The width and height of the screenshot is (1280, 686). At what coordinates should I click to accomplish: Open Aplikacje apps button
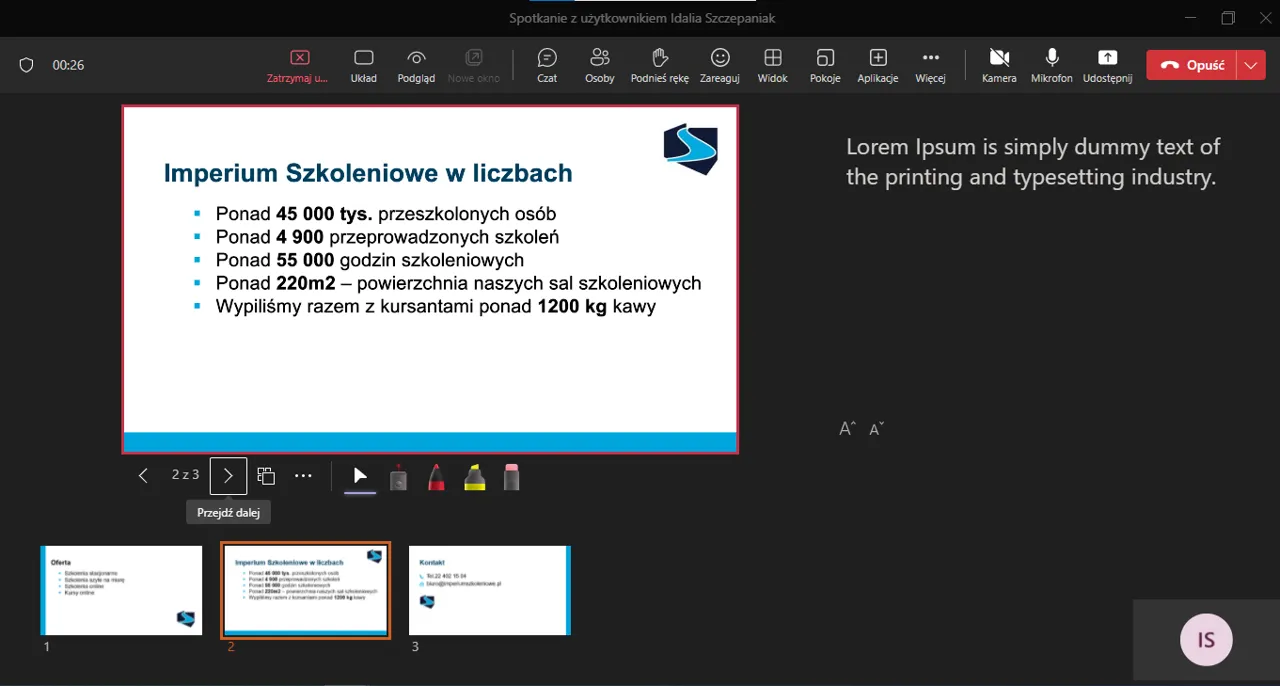pos(877,64)
